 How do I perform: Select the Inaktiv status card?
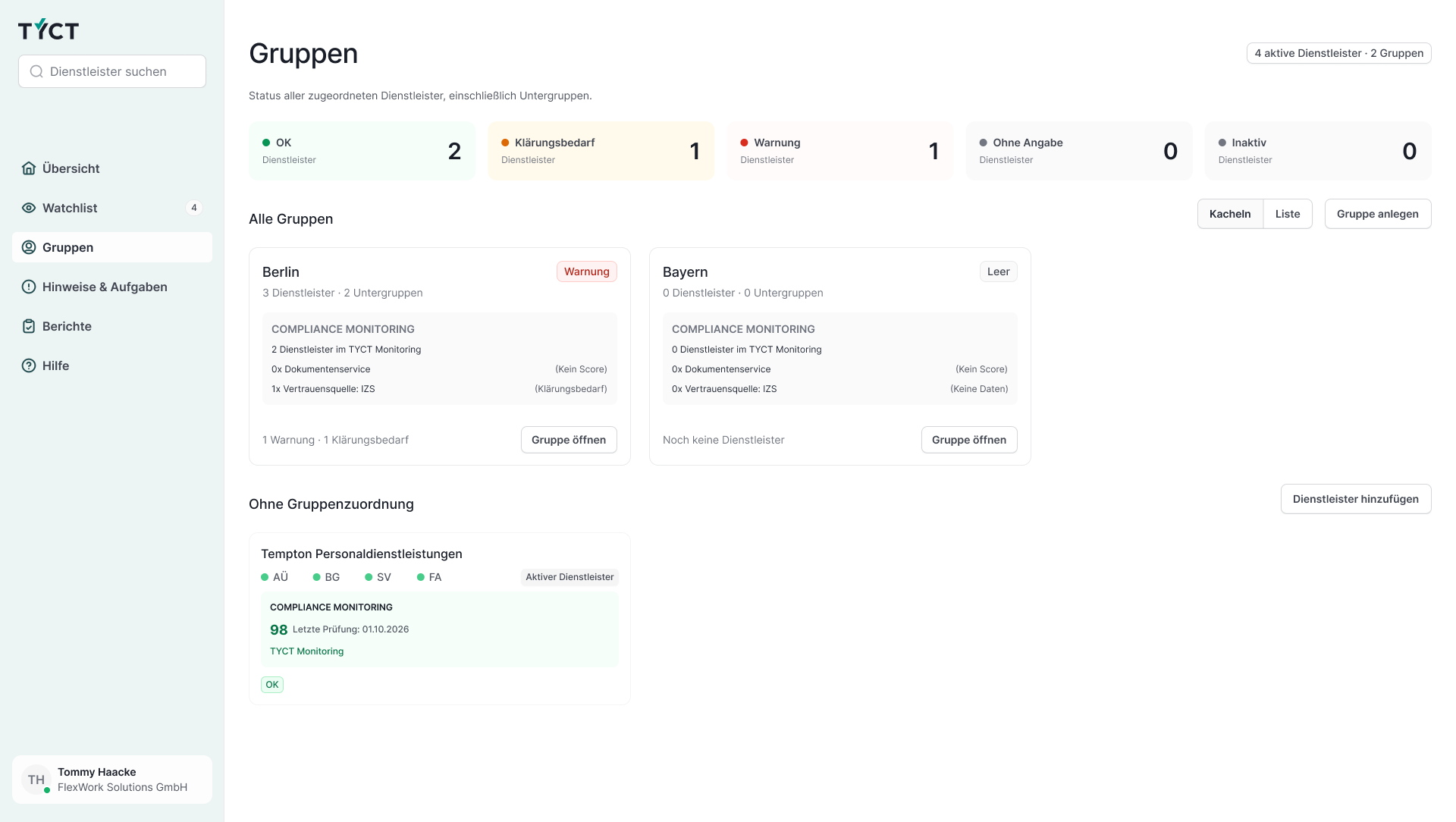pos(1318,151)
